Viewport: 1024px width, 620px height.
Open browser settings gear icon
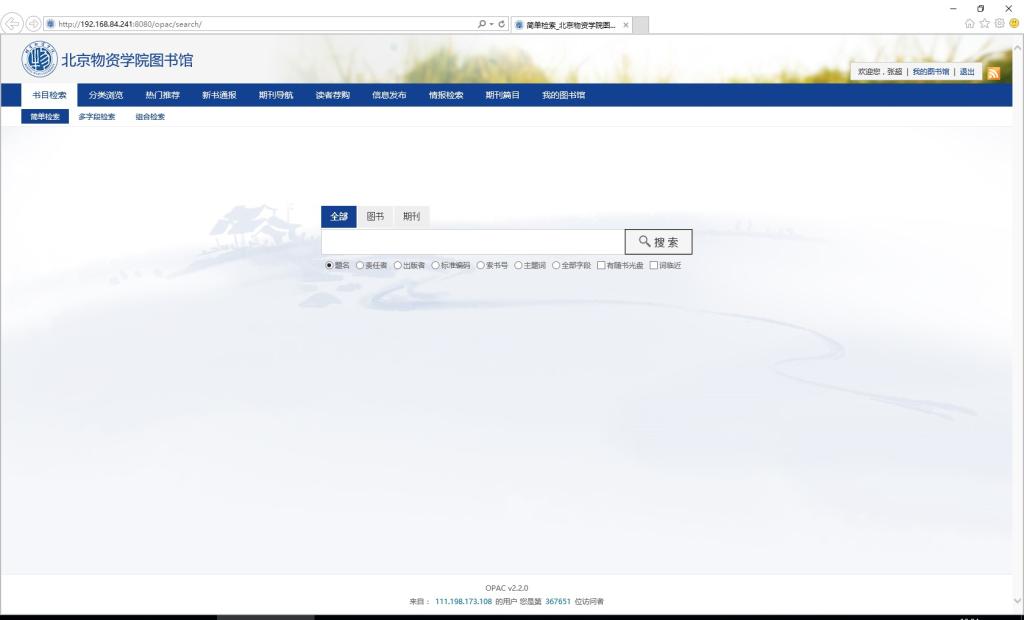point(999,24)
